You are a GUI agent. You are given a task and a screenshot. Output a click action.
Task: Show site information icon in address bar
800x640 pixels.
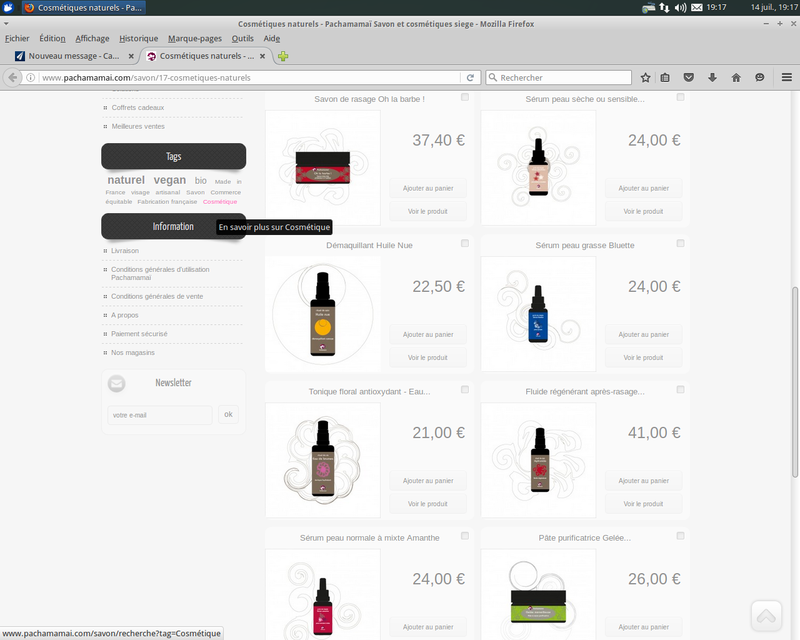click(x=31, y=78)
